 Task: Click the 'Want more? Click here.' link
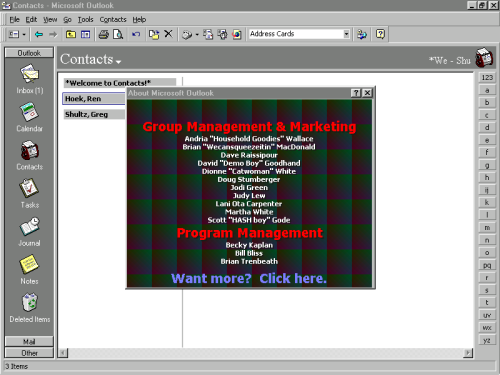click(x=249, y=278)
